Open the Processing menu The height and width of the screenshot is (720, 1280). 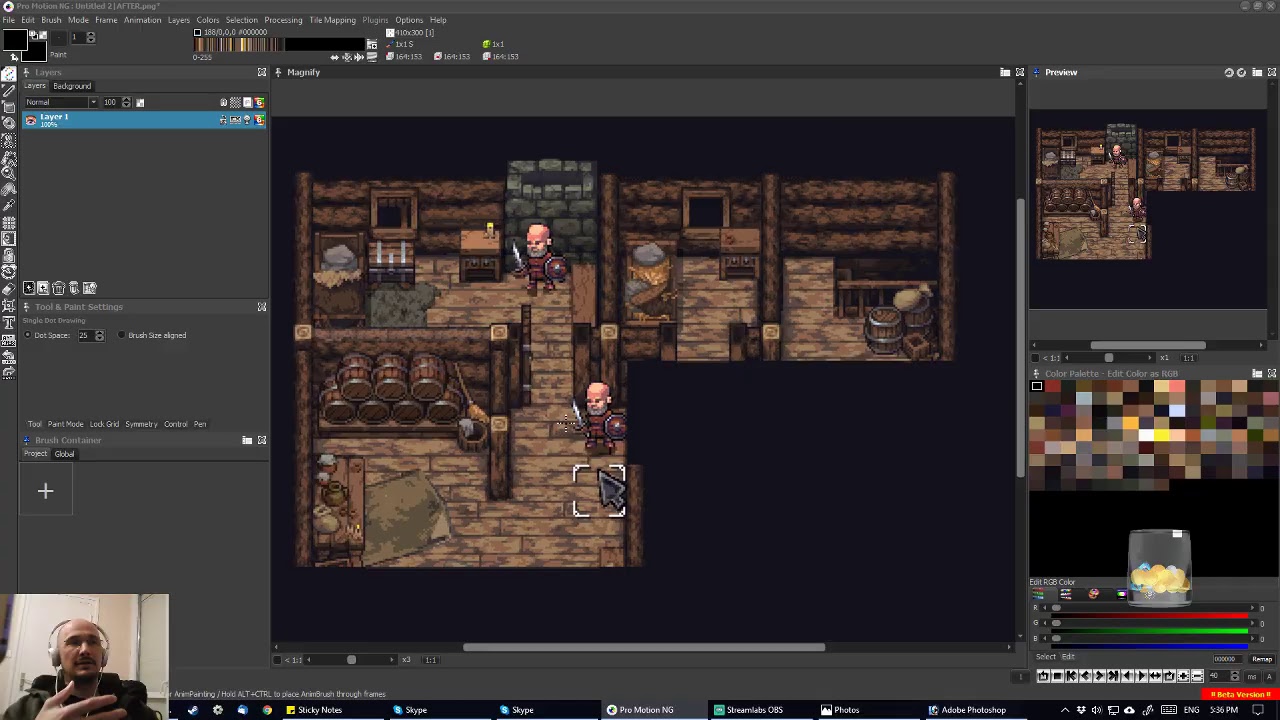click(283, 20)
